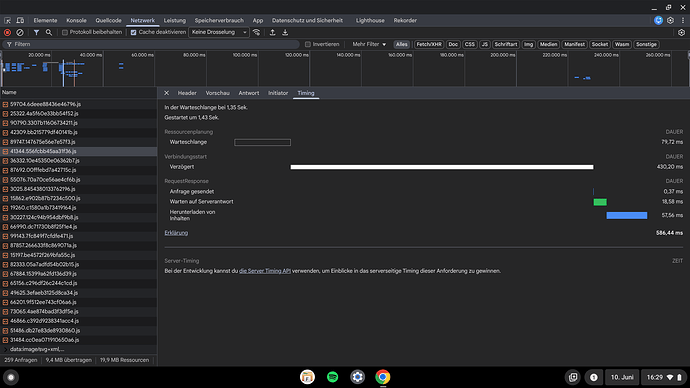
Task: Import HAR file upload icon
Action: 272,32
